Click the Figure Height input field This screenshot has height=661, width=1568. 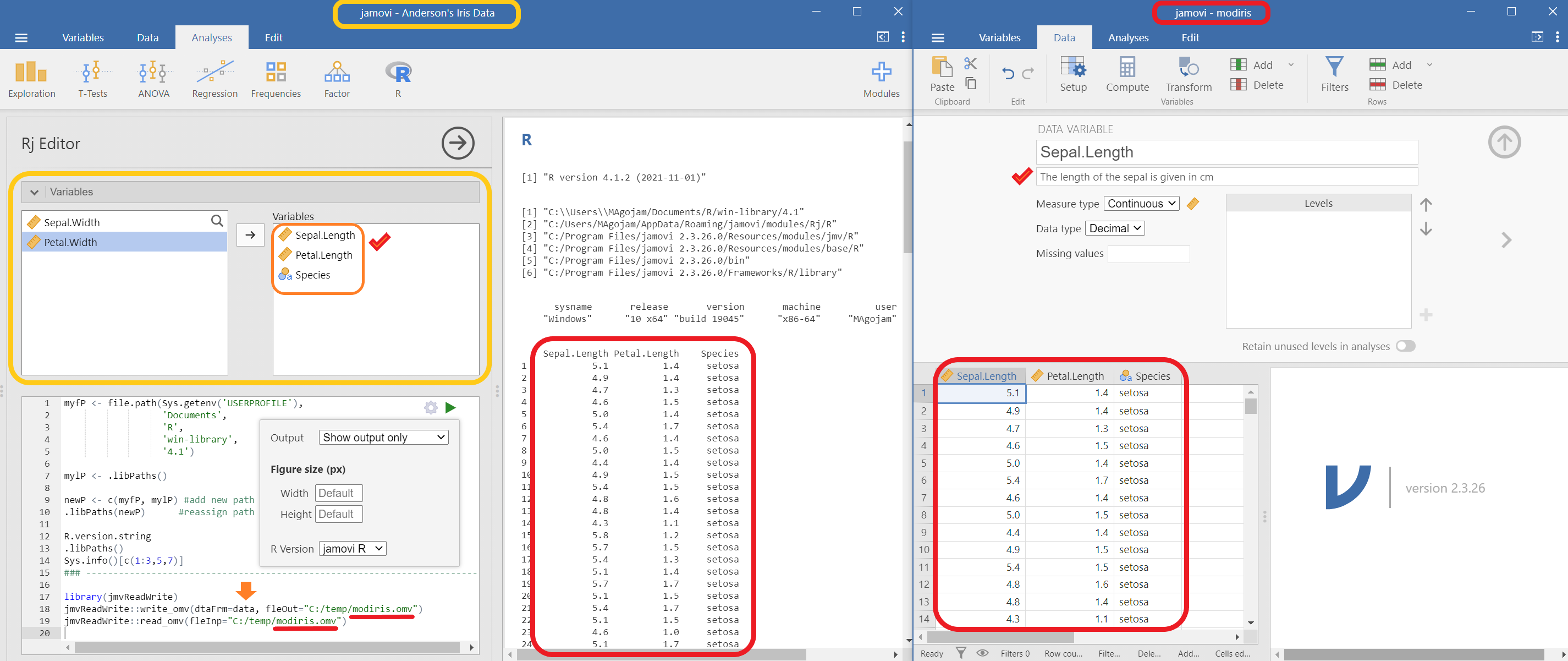(x=338, y=514)
